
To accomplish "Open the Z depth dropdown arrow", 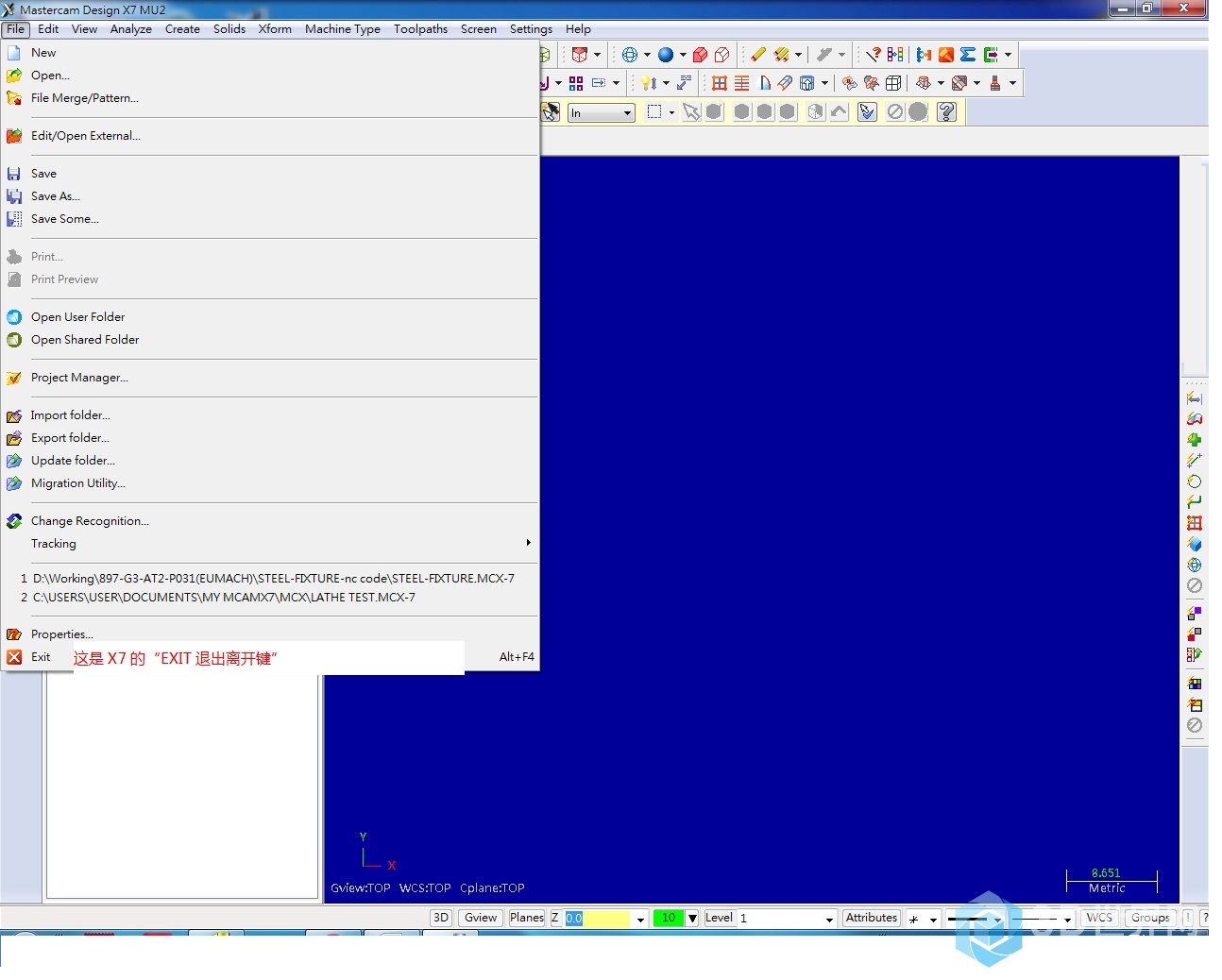I will 640,919.
